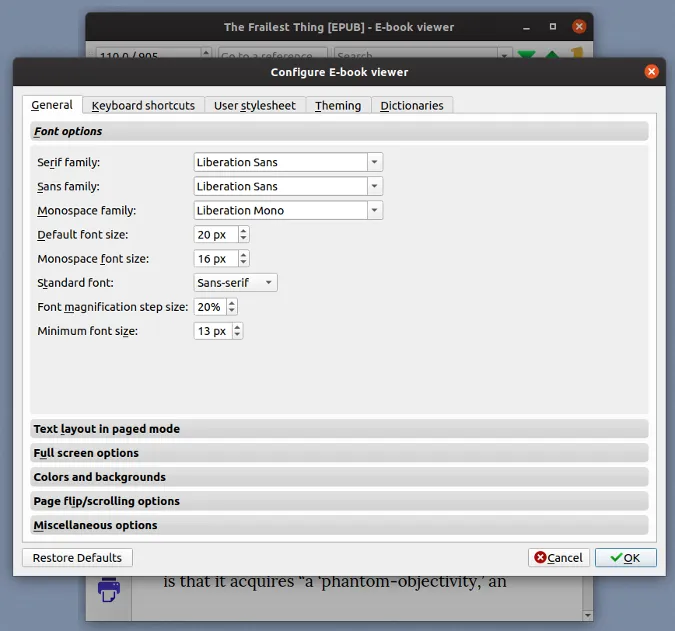Close the Configure E-book viewer dialog

[651, 72]
